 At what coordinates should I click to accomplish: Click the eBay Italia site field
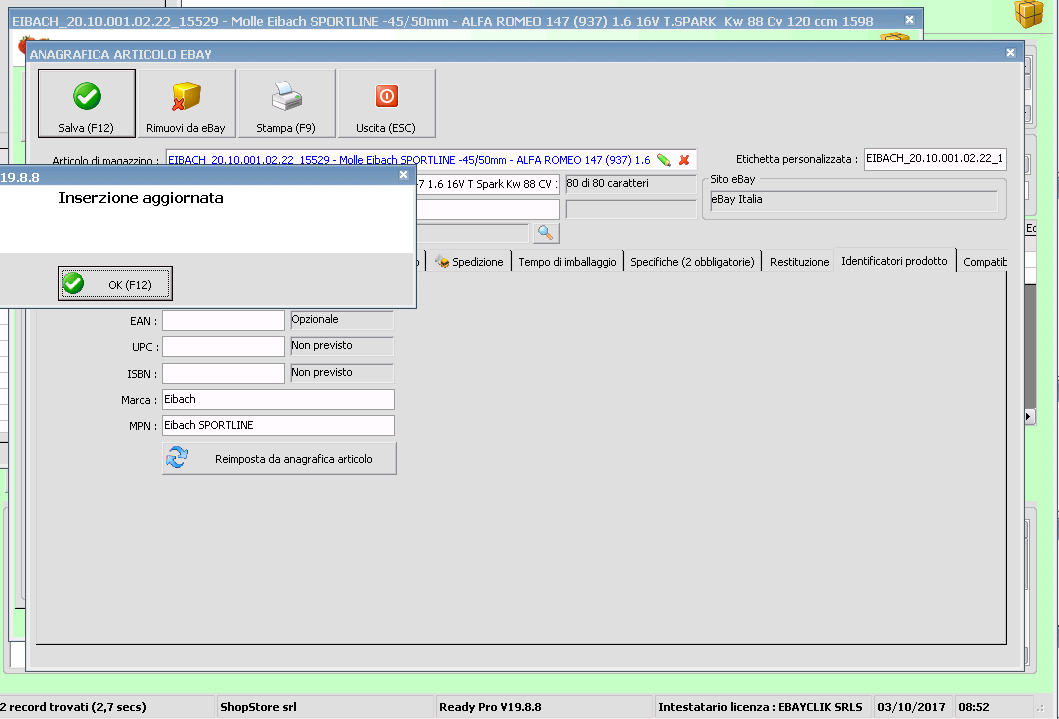[854, 200]
